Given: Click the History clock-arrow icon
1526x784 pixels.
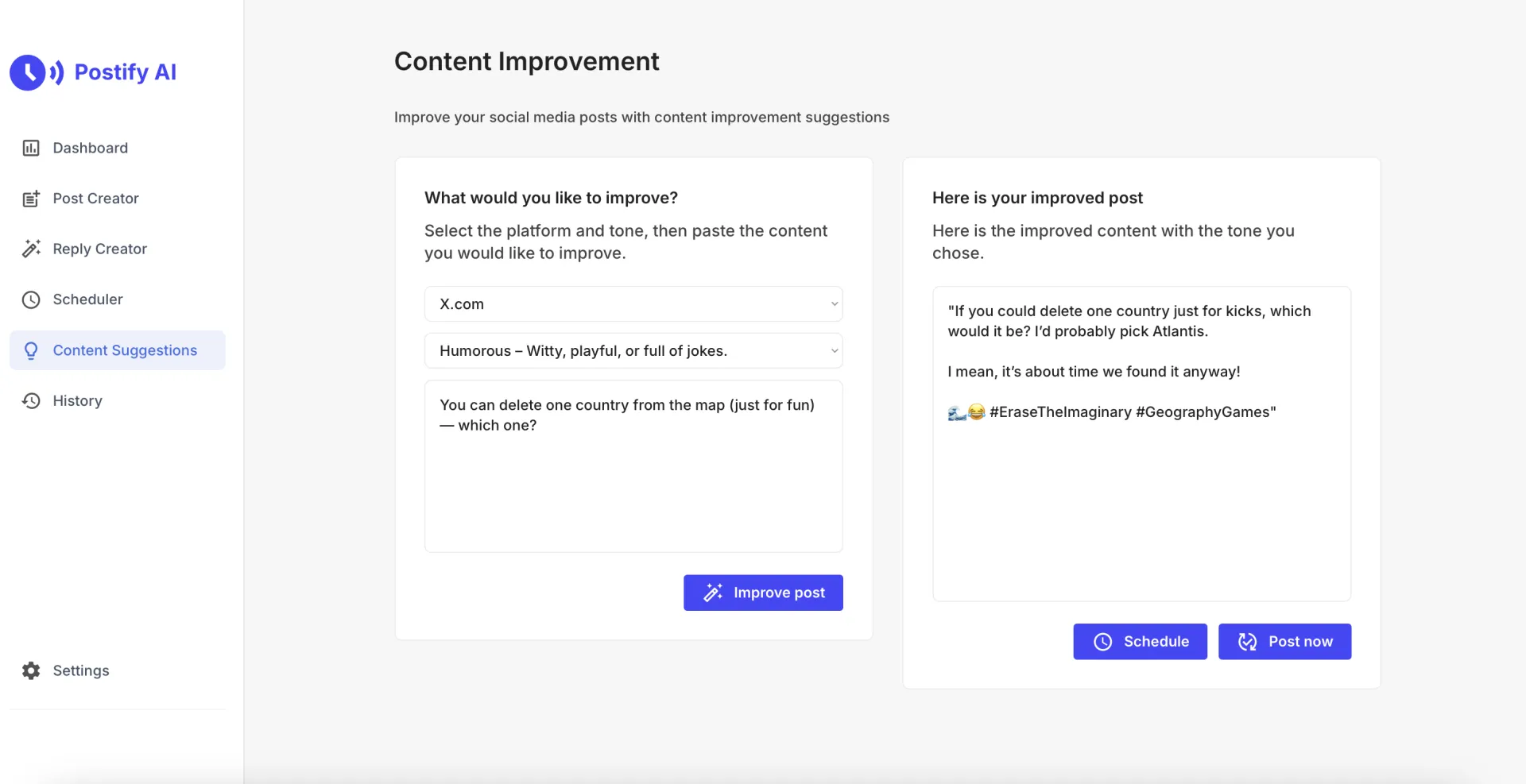Looking at the screenshot, I should [x=31, y=401].
